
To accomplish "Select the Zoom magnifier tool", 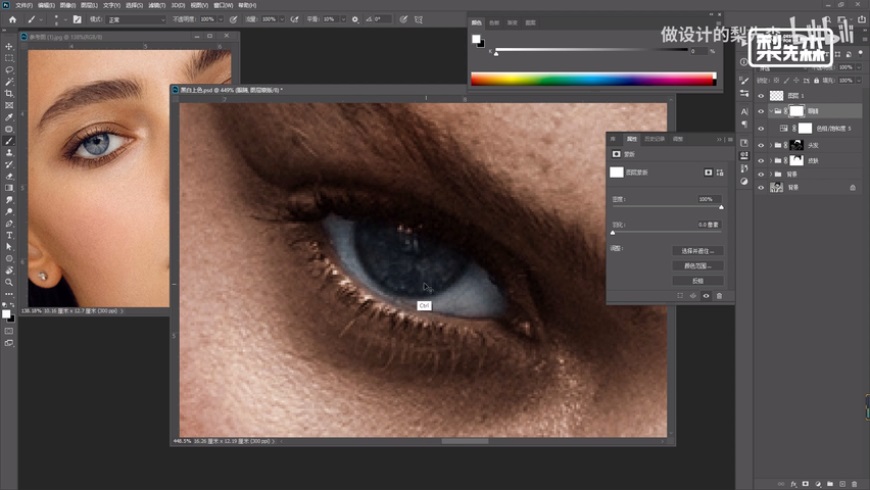I will point(9,282).
